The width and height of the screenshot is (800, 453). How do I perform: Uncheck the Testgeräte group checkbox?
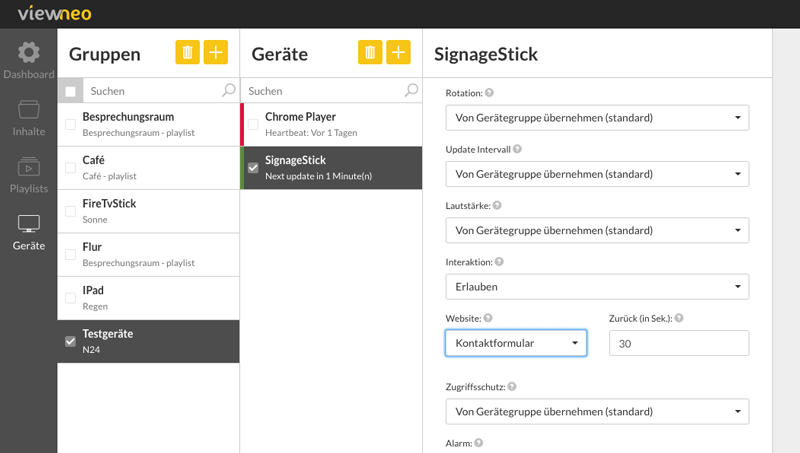tap(70, 341)
